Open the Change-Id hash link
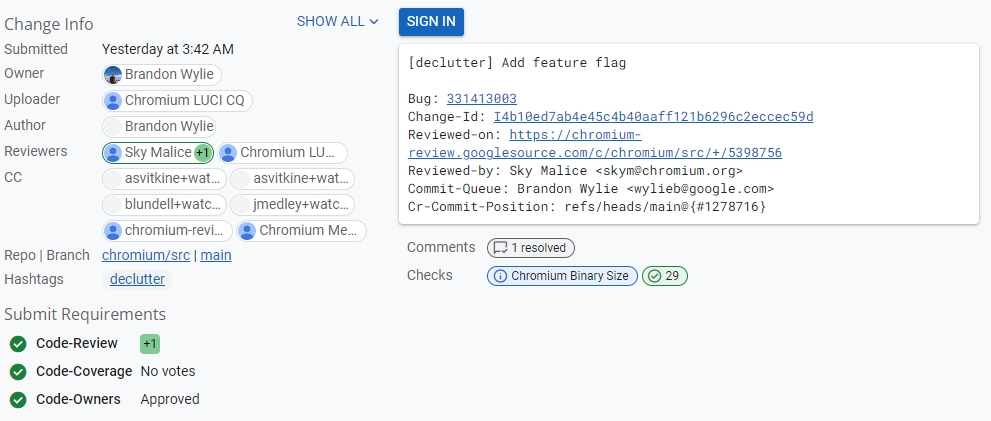The width and height of the screenshot is (991, 421). [653, 116]
